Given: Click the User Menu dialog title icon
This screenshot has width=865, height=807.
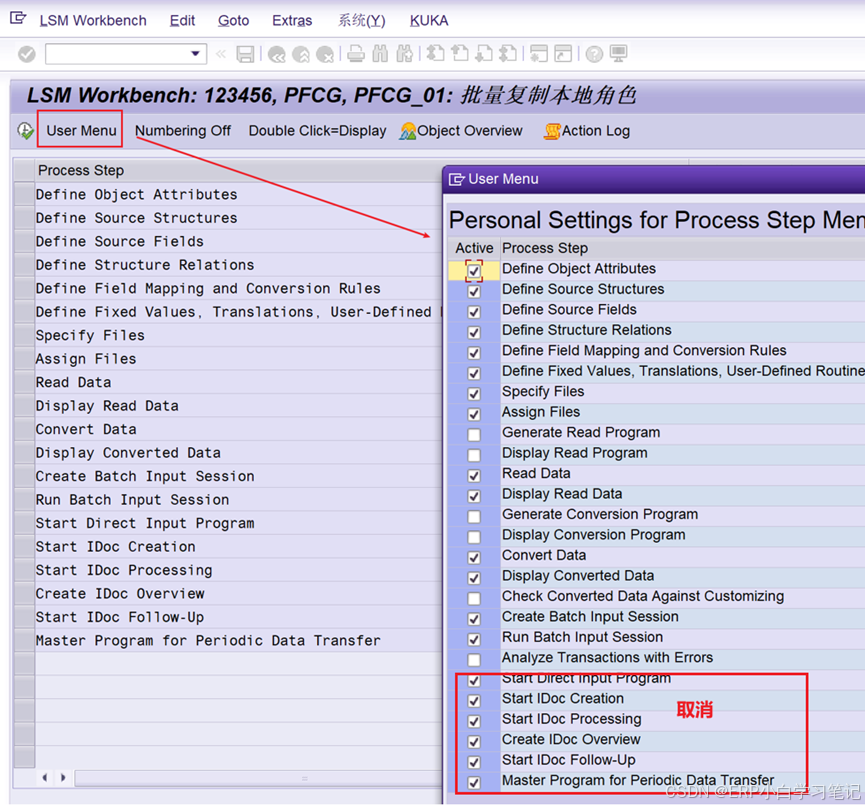Looking at the screenshot, I should click(x=457, y=179).
